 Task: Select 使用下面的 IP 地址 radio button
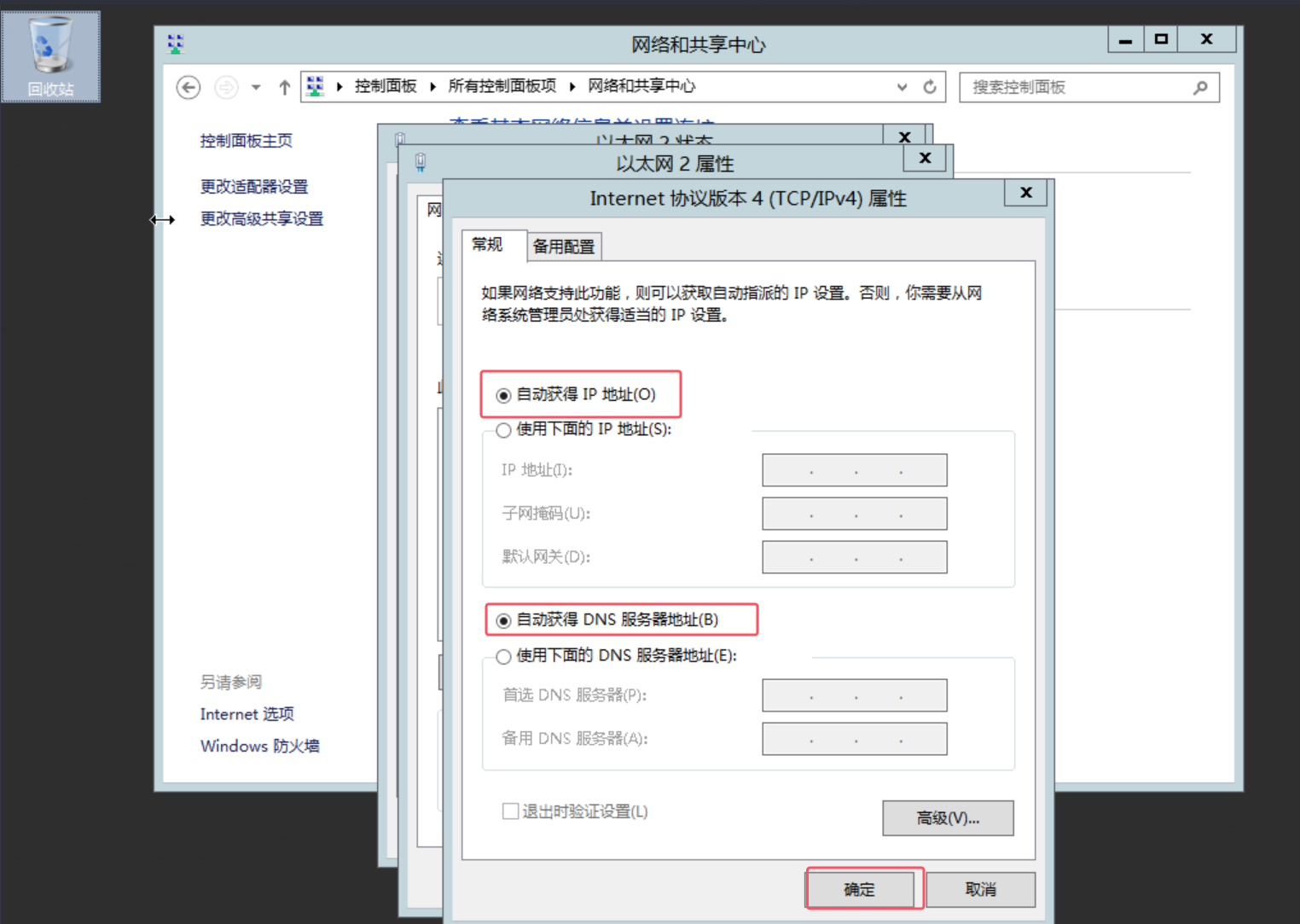(503, 430)
